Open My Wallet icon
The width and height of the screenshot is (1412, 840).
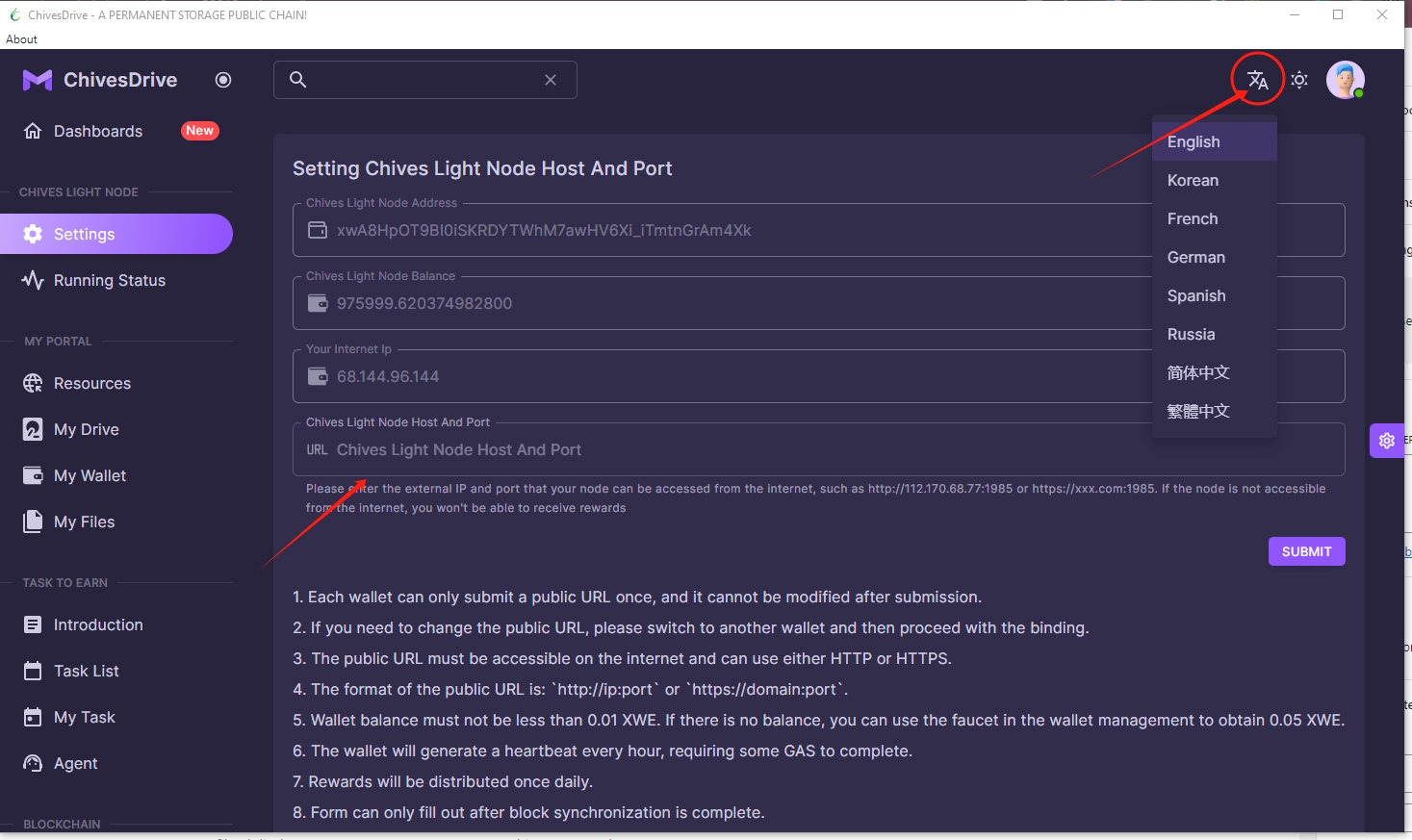pyautogui.click(x=33, y=475)
